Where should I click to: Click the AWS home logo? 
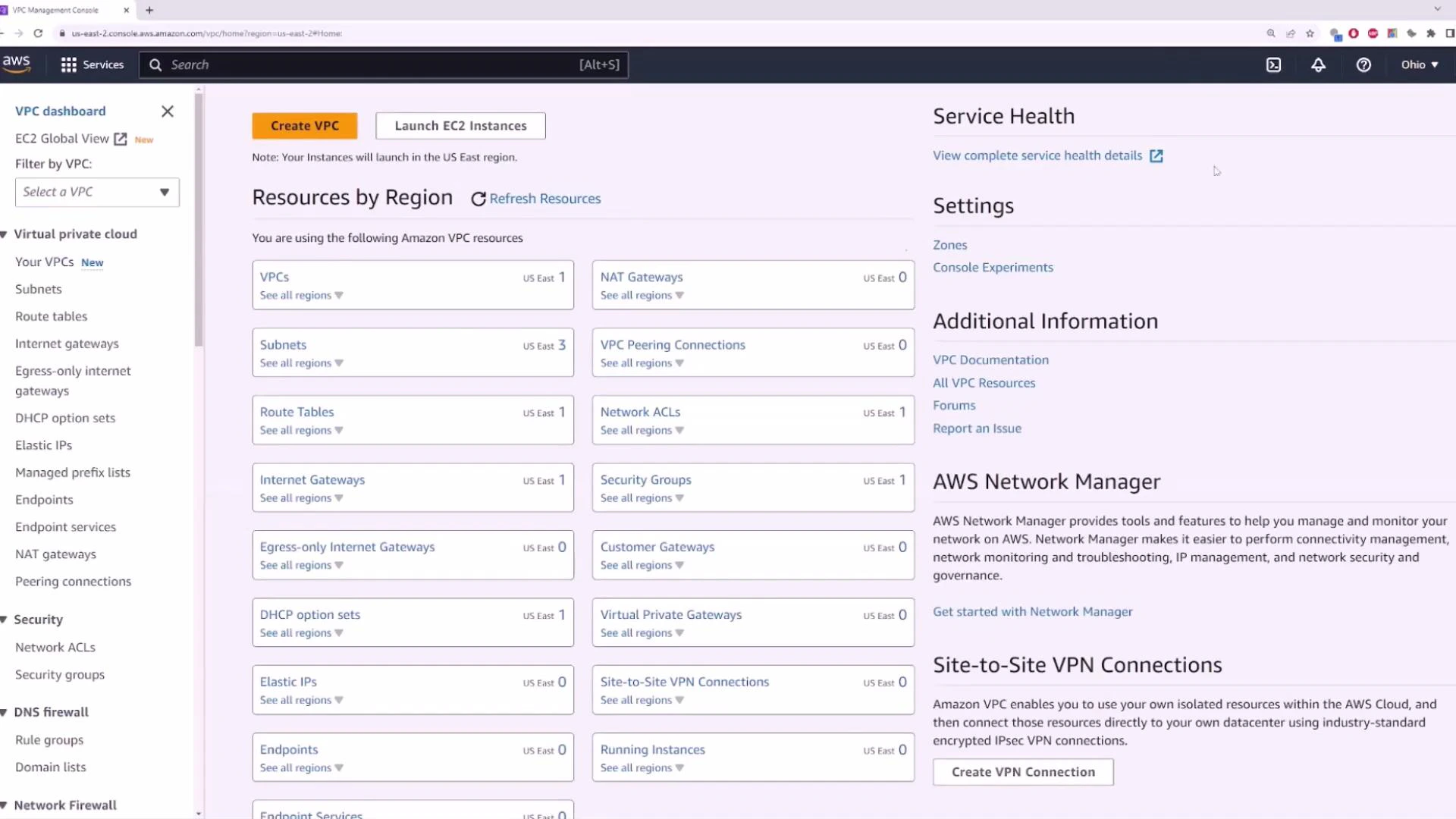pos(17,64)
